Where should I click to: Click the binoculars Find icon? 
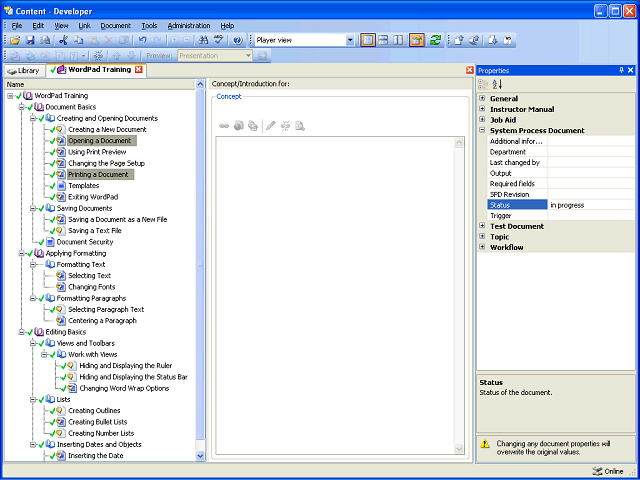click(x=203, y=40)
